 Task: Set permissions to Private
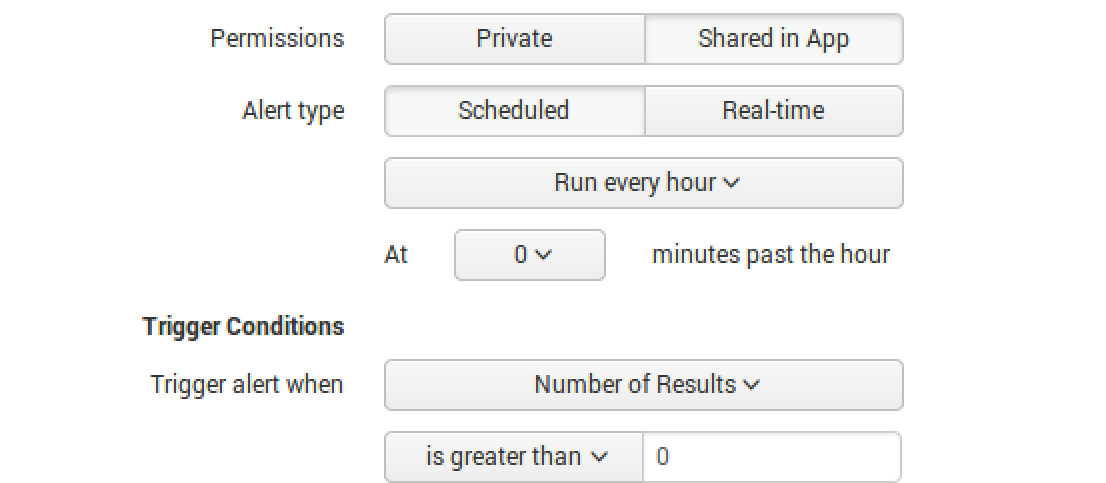pos(514,39)
